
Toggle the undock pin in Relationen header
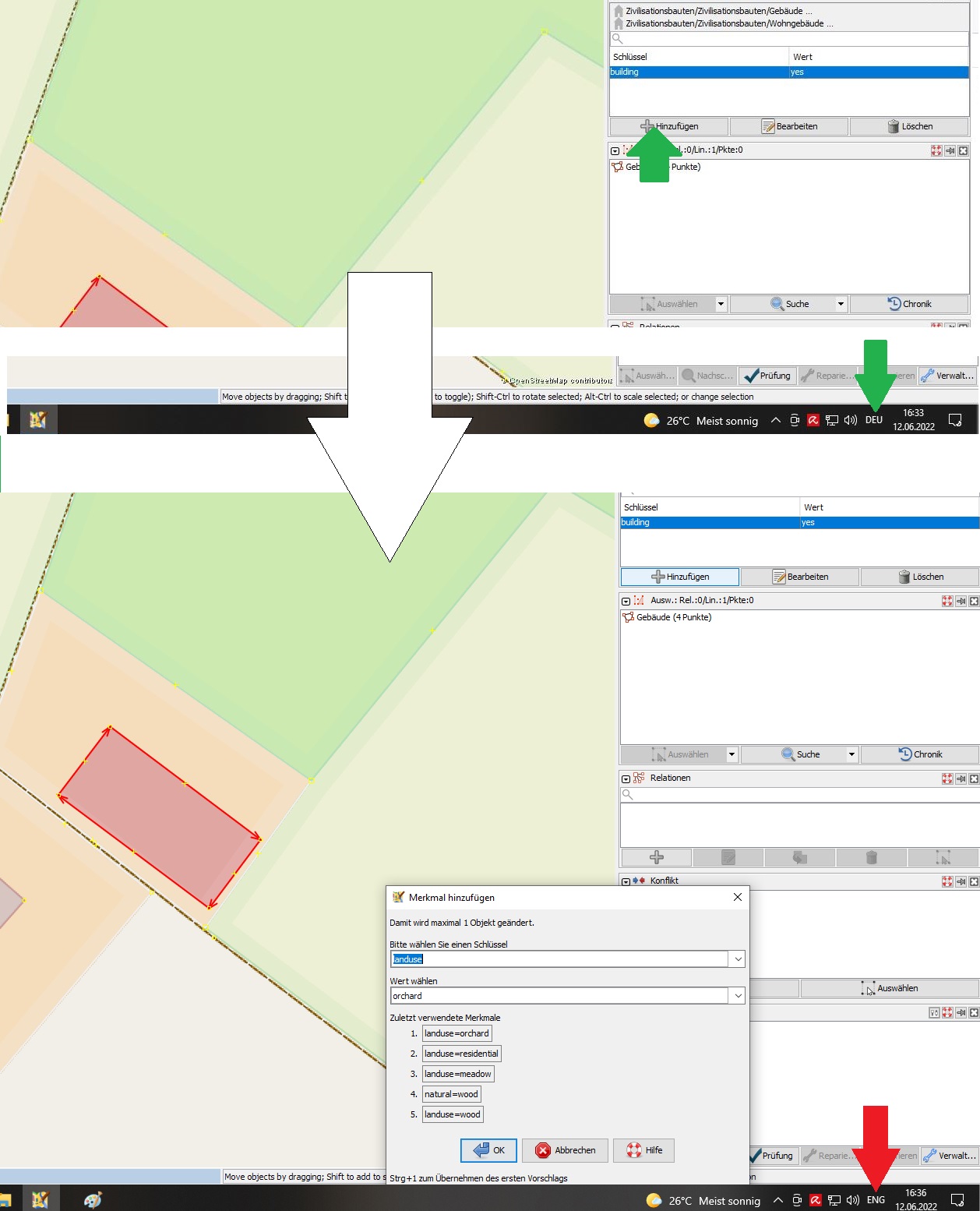pos(961,778)
